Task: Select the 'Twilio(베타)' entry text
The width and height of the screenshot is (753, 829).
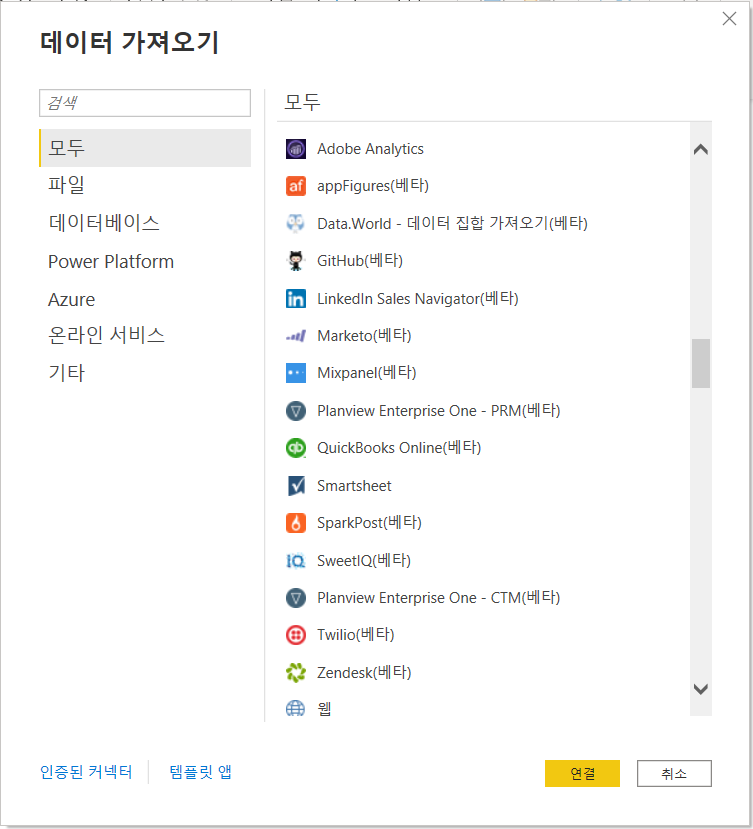Action: (355, 634)
